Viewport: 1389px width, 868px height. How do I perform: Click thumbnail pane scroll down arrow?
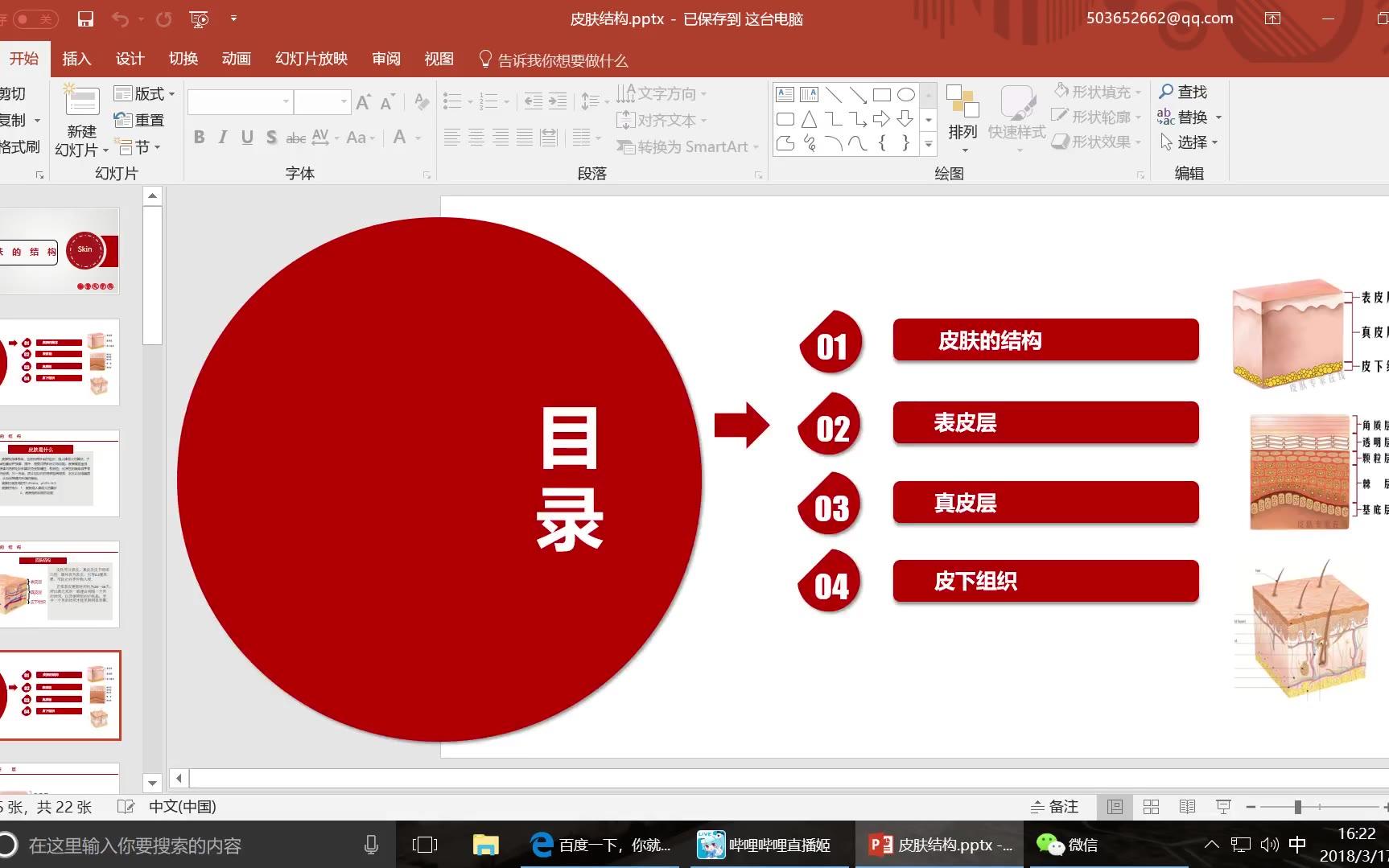tap(152, 783)
